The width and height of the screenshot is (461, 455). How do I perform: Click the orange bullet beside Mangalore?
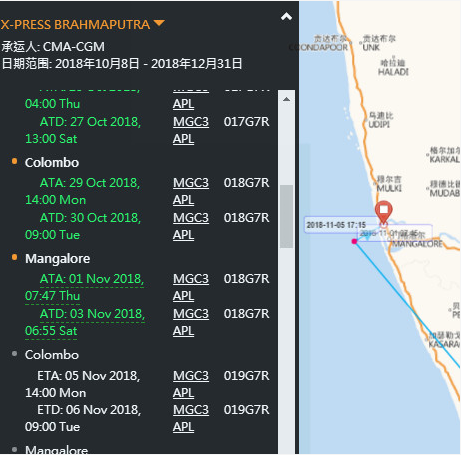click(14, 257)
